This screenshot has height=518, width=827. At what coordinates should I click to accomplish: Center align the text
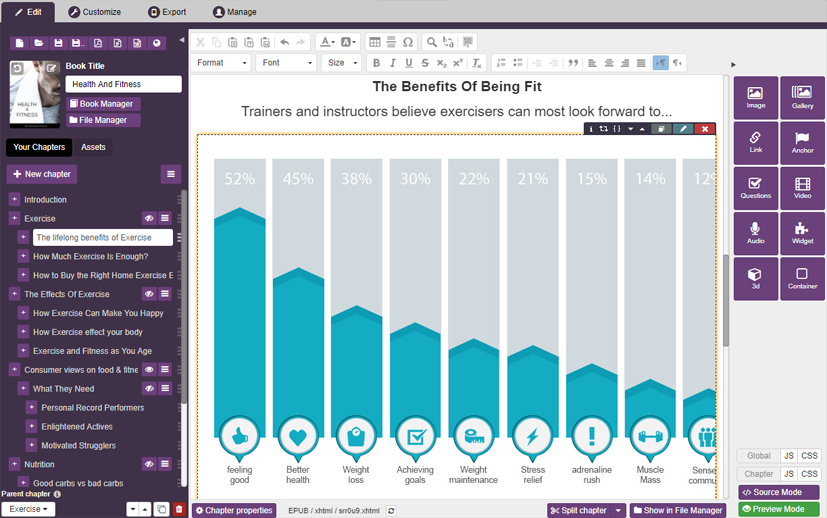tap(609, 63)
